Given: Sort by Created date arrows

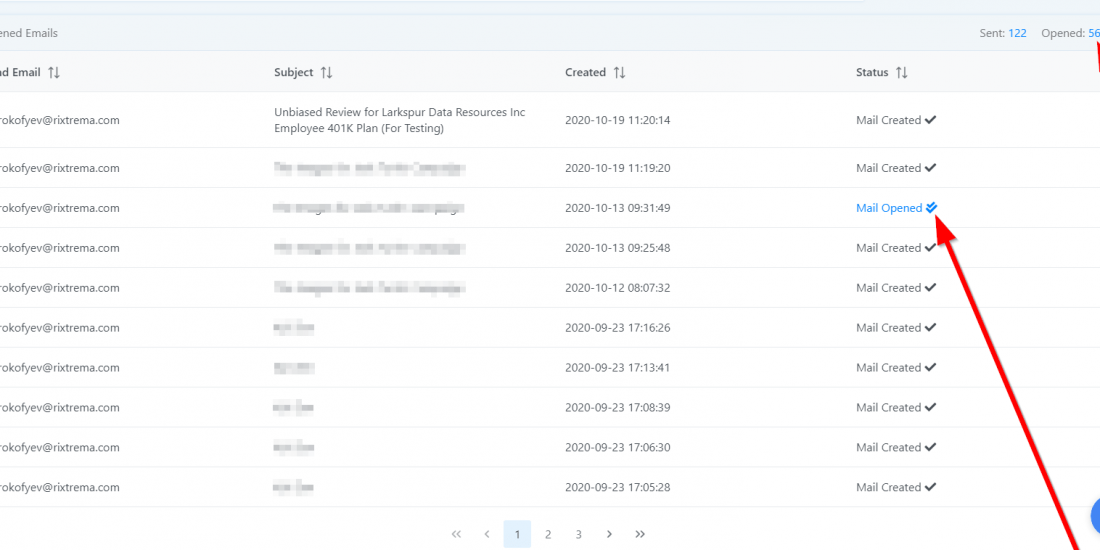Looking at the screenshot, I should tap(620, 73).
